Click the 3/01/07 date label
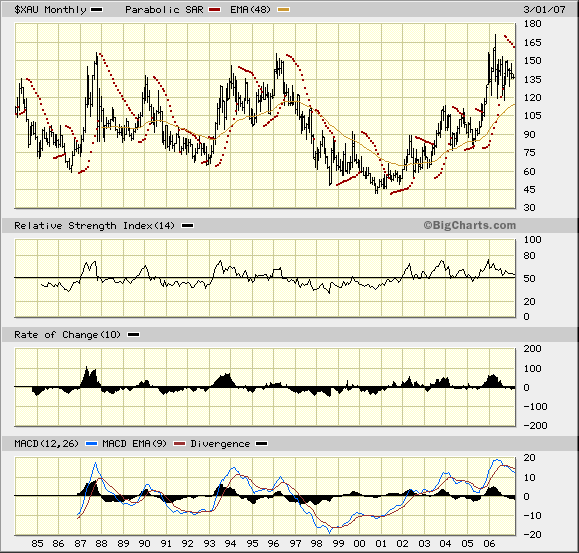The width and height of the screenshot is (579, 553). pyautogui.click(x=544, y=10)
